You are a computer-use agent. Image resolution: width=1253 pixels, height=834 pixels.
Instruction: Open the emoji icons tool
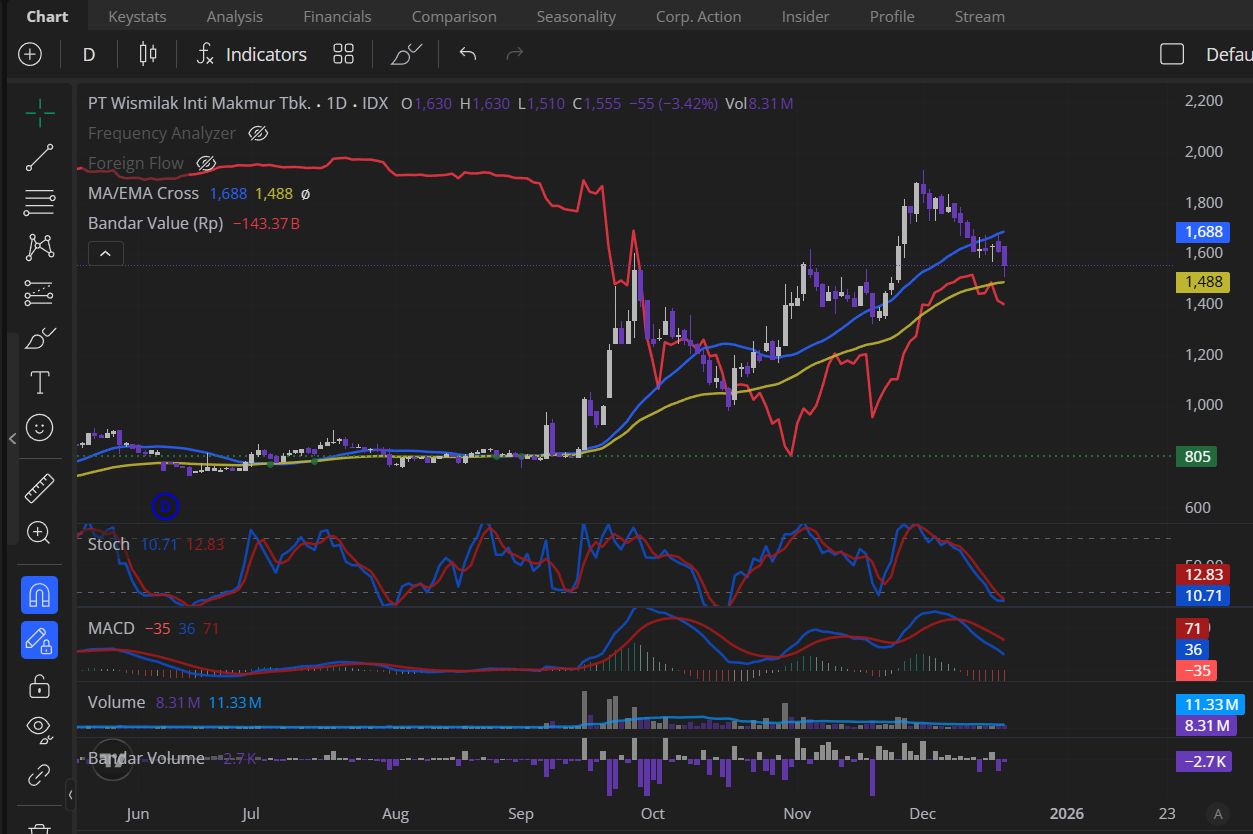point(40,427)
